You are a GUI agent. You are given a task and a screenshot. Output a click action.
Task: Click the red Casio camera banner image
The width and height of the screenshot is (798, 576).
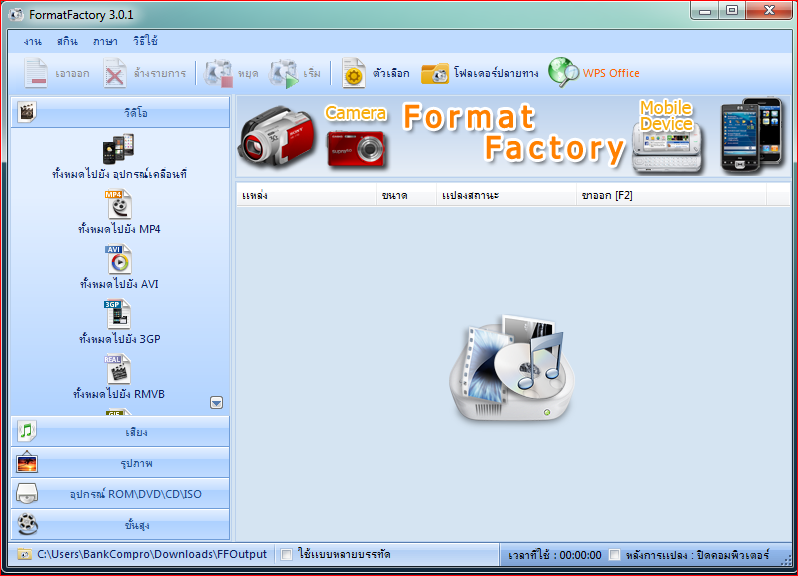point(356,148)
